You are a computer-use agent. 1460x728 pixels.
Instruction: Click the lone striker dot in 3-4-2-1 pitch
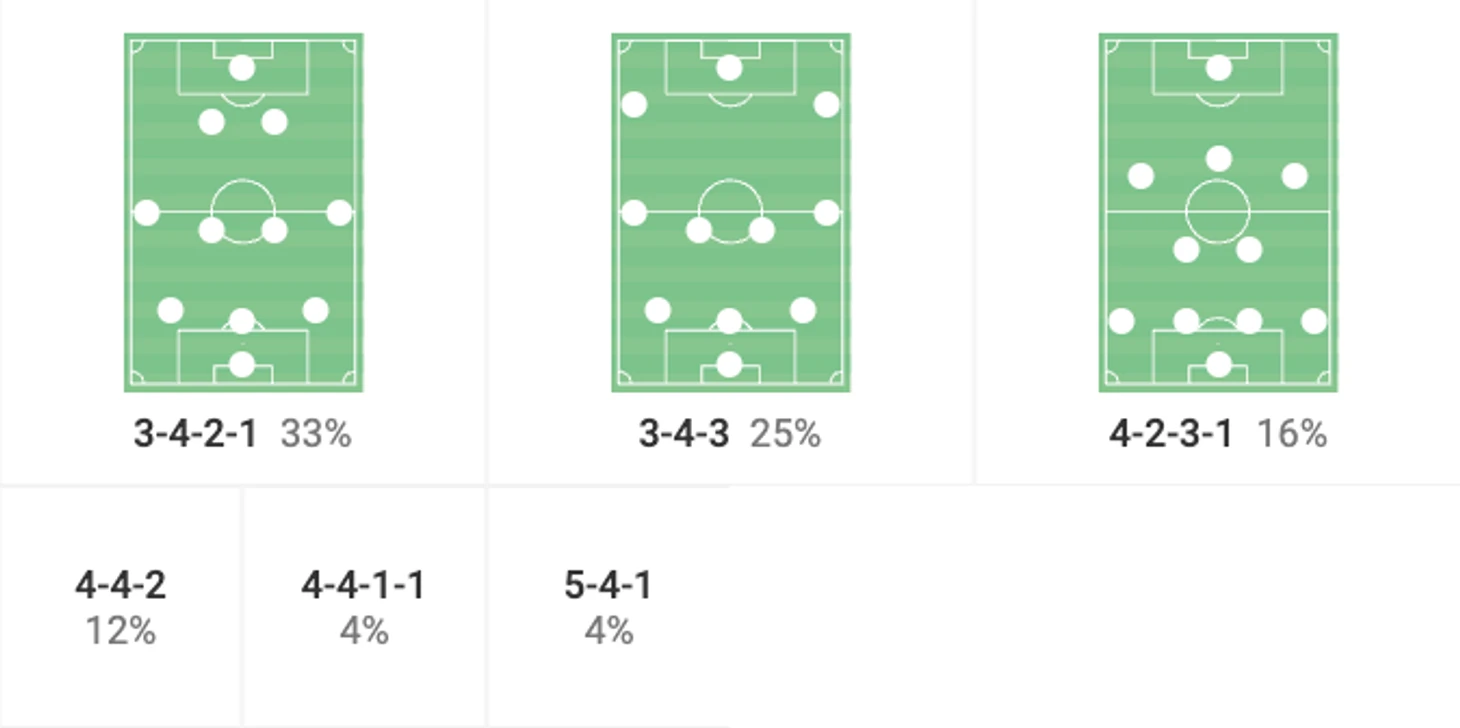coord(242,68)
